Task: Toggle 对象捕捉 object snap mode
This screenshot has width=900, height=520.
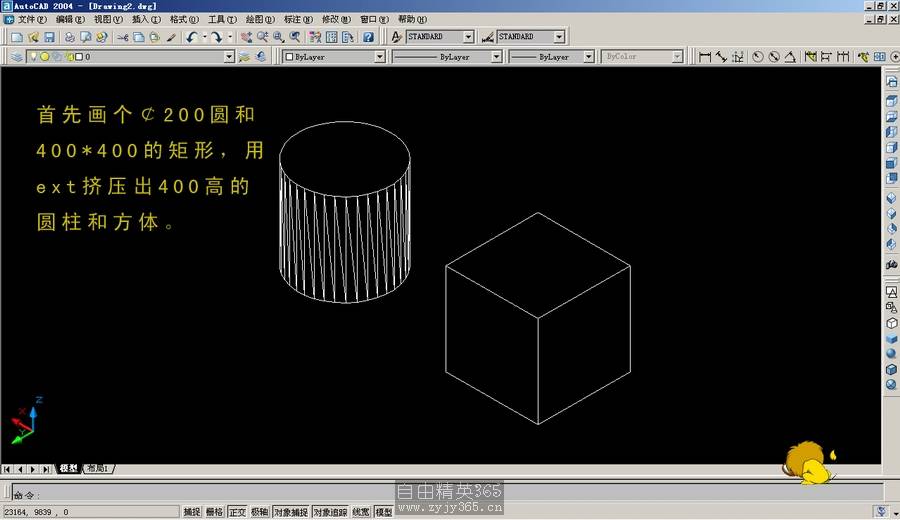Action: point(289,512)
